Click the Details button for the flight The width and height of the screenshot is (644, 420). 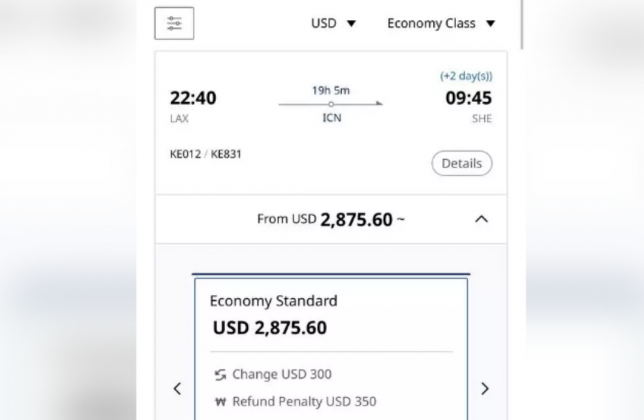coord(462,163)
